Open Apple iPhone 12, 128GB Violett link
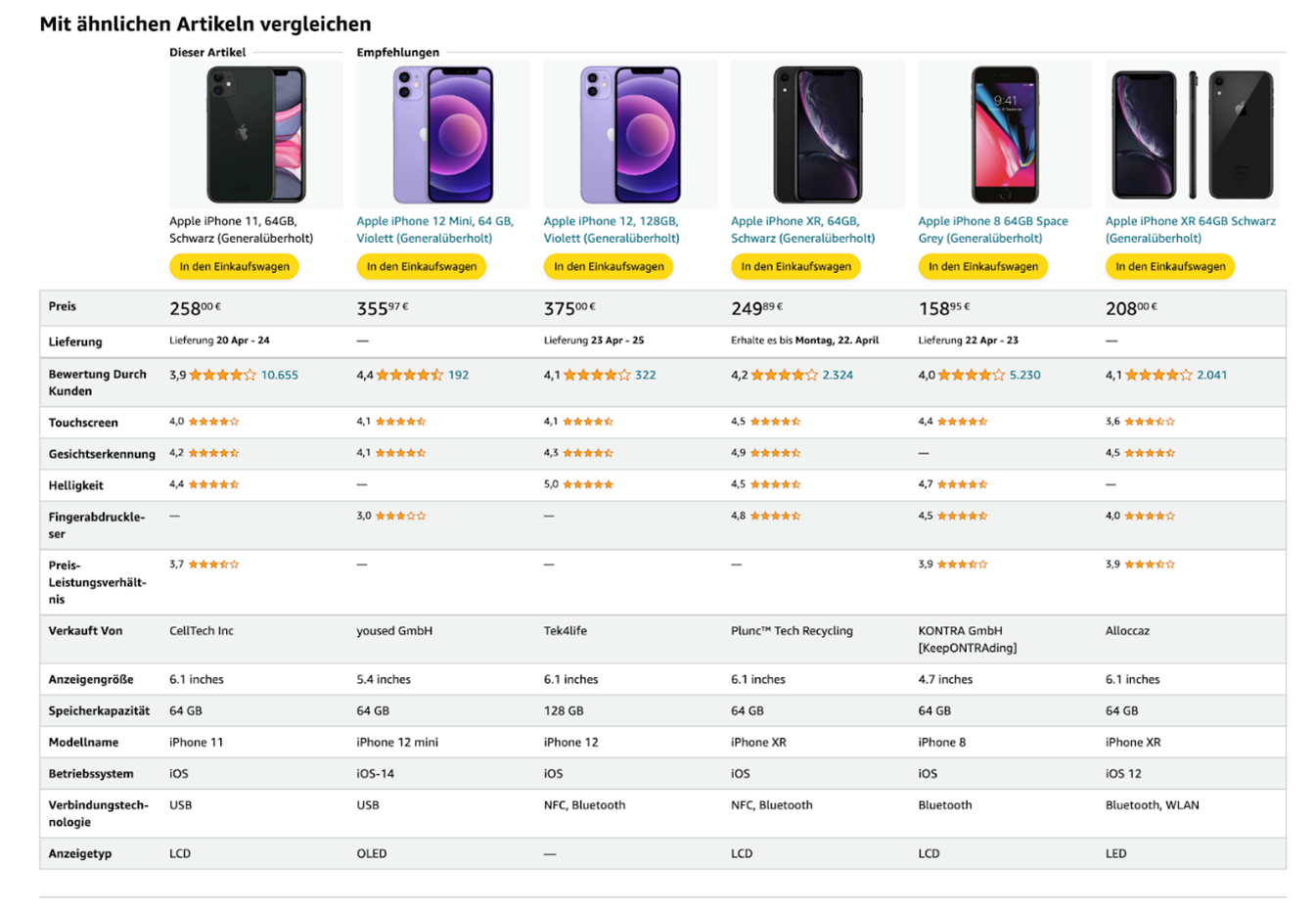 (x=612, y=230)
